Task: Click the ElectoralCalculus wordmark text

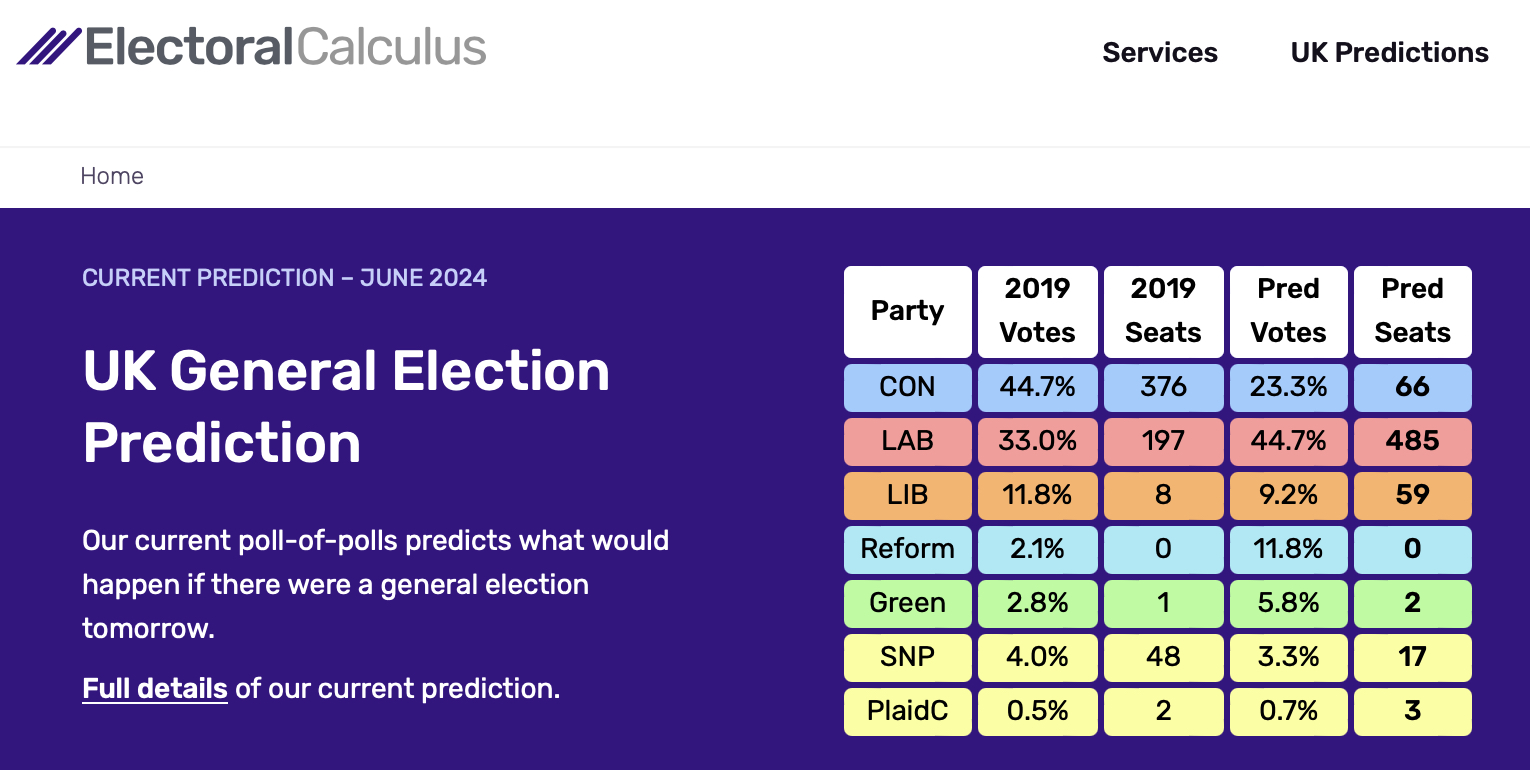Action: [286, 47]
